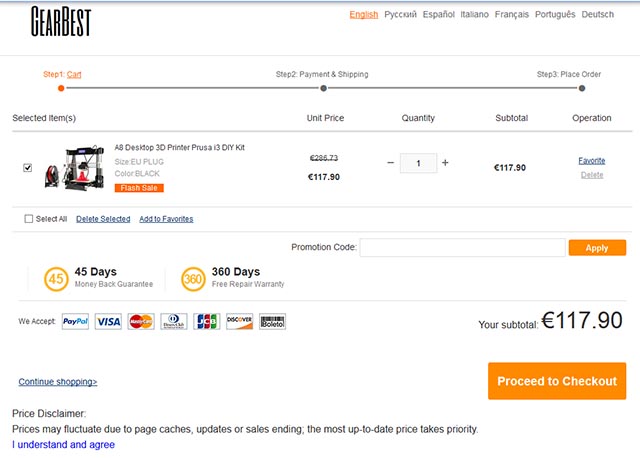Delete the 3D printer item
640x458 pixels.
click(592, 175)
